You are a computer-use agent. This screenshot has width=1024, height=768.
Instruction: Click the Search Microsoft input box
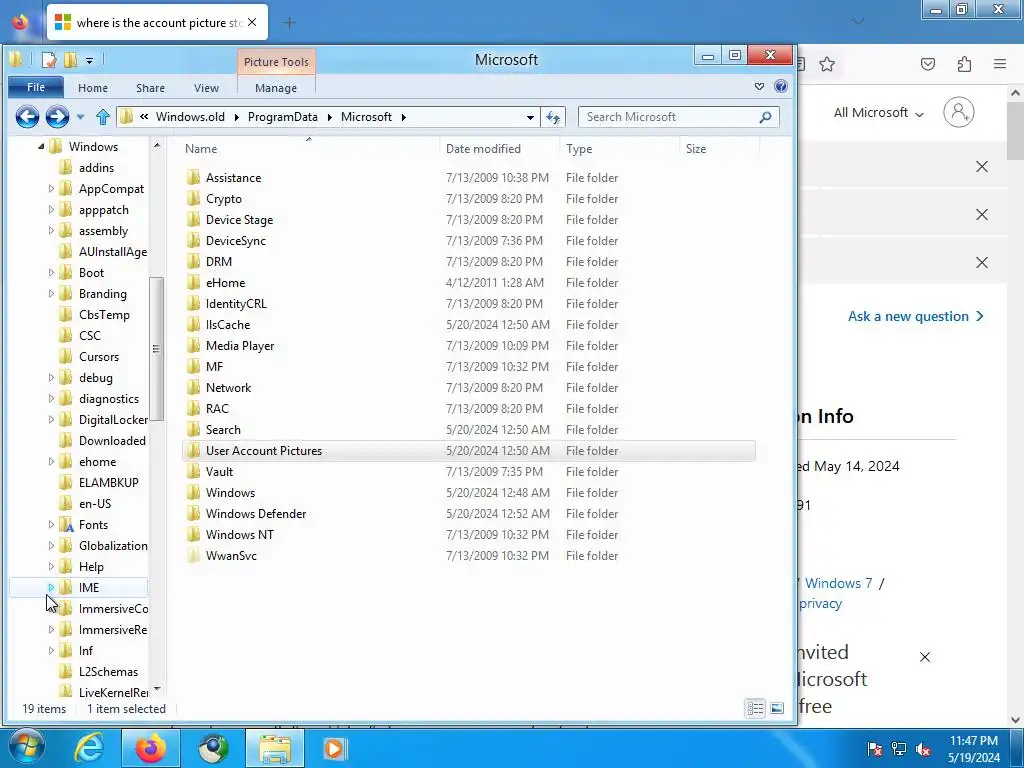[x=669, y=117]
